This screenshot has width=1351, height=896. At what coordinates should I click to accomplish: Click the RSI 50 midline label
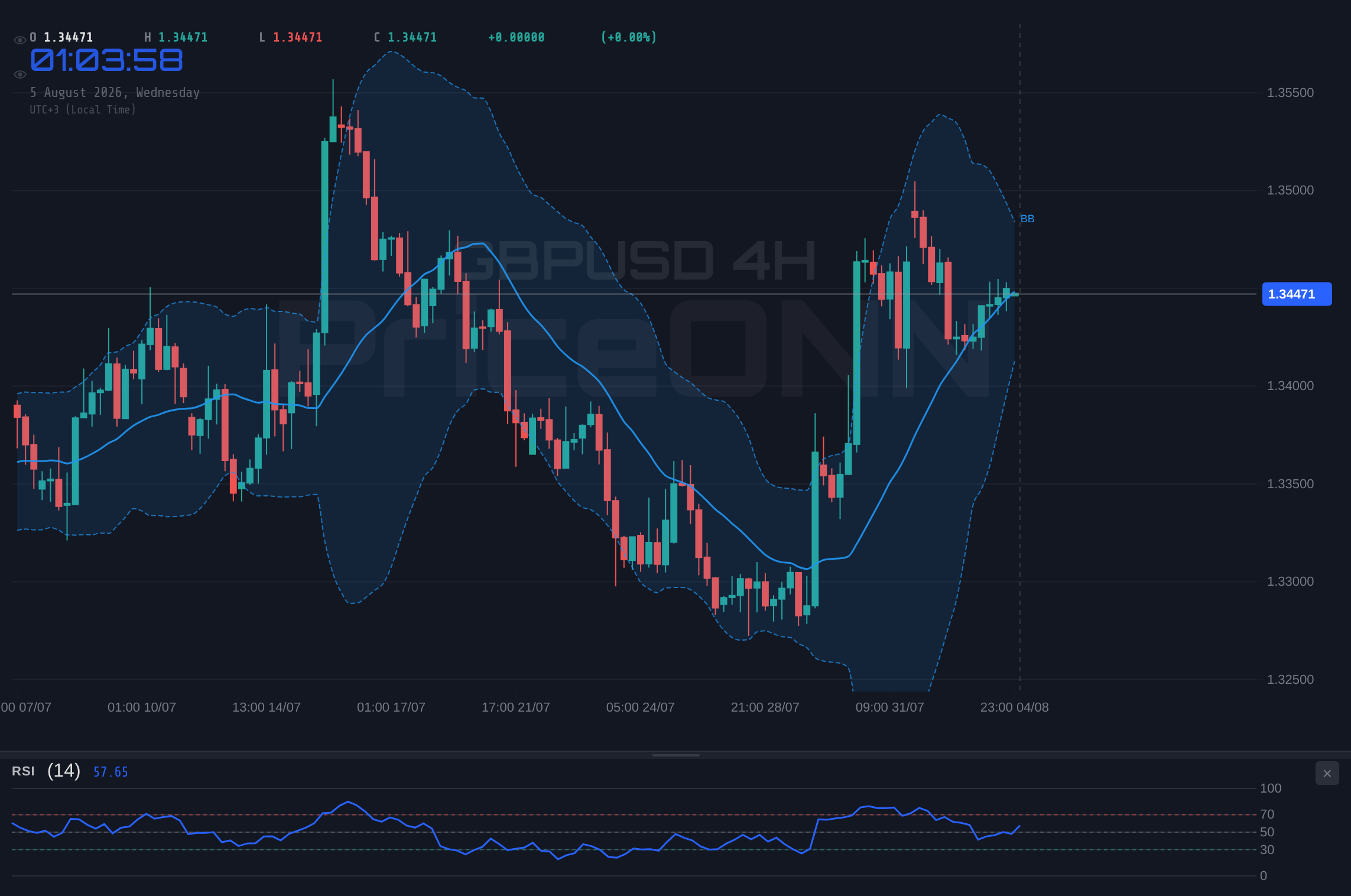(1267, 832)
